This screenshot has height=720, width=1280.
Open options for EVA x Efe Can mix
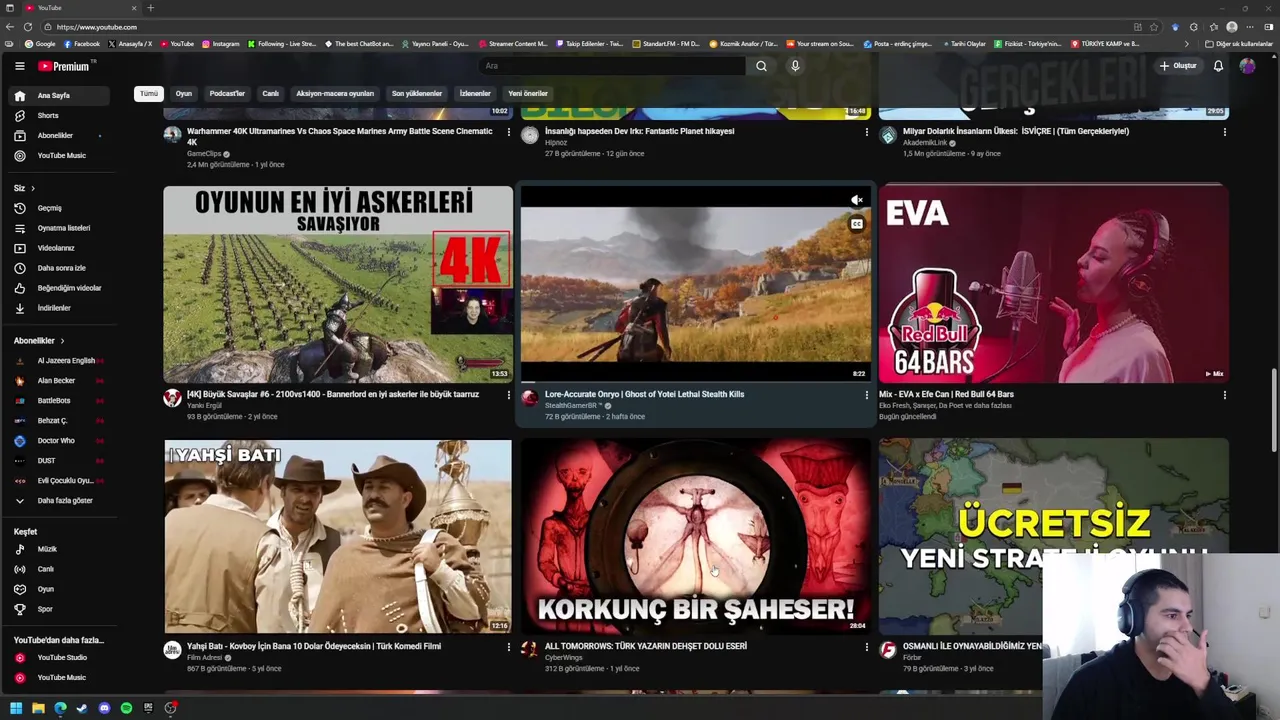[x=1224, y=395]
